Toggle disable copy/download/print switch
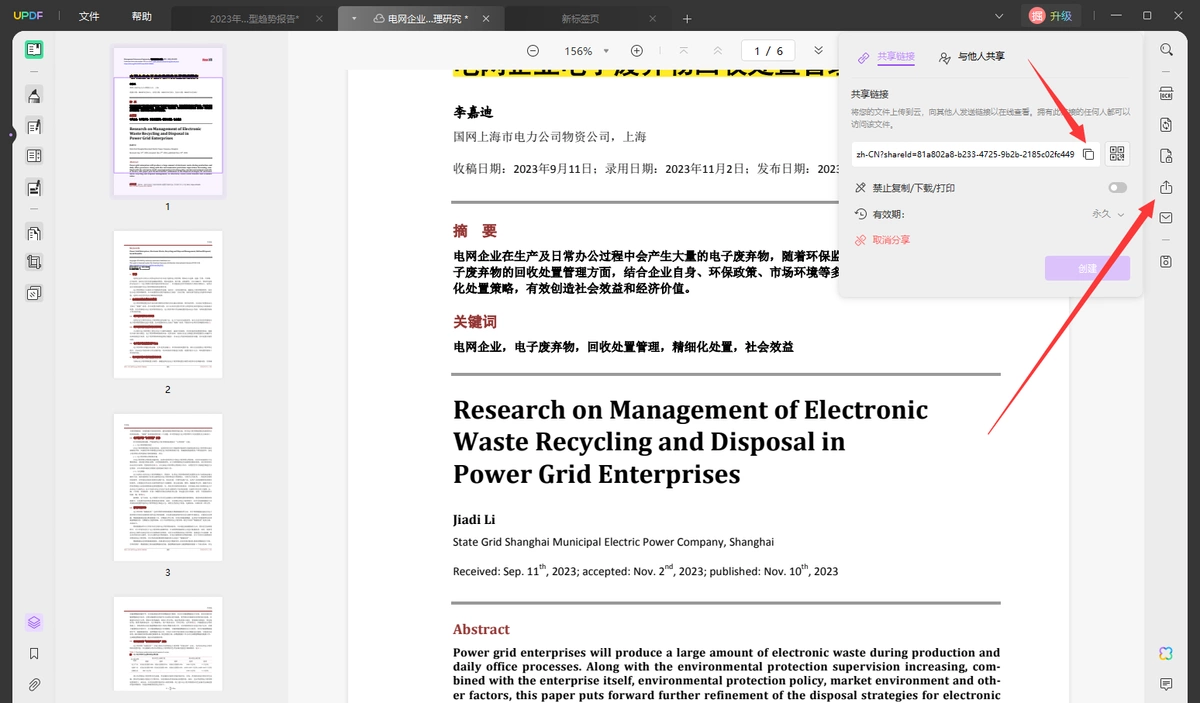Image resolution: width=1200 pixels, height=703 pixels. tap(1117, 188)
